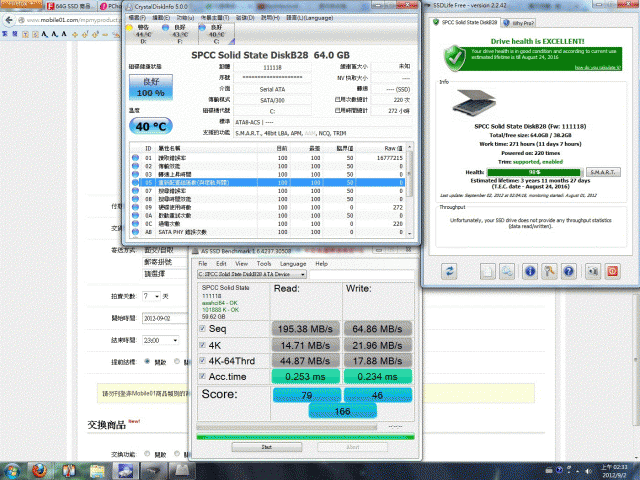Screen dimensions: 640x480
Task: Click the green progress bar in AS SSD
Action: click(x=305, y=437)
